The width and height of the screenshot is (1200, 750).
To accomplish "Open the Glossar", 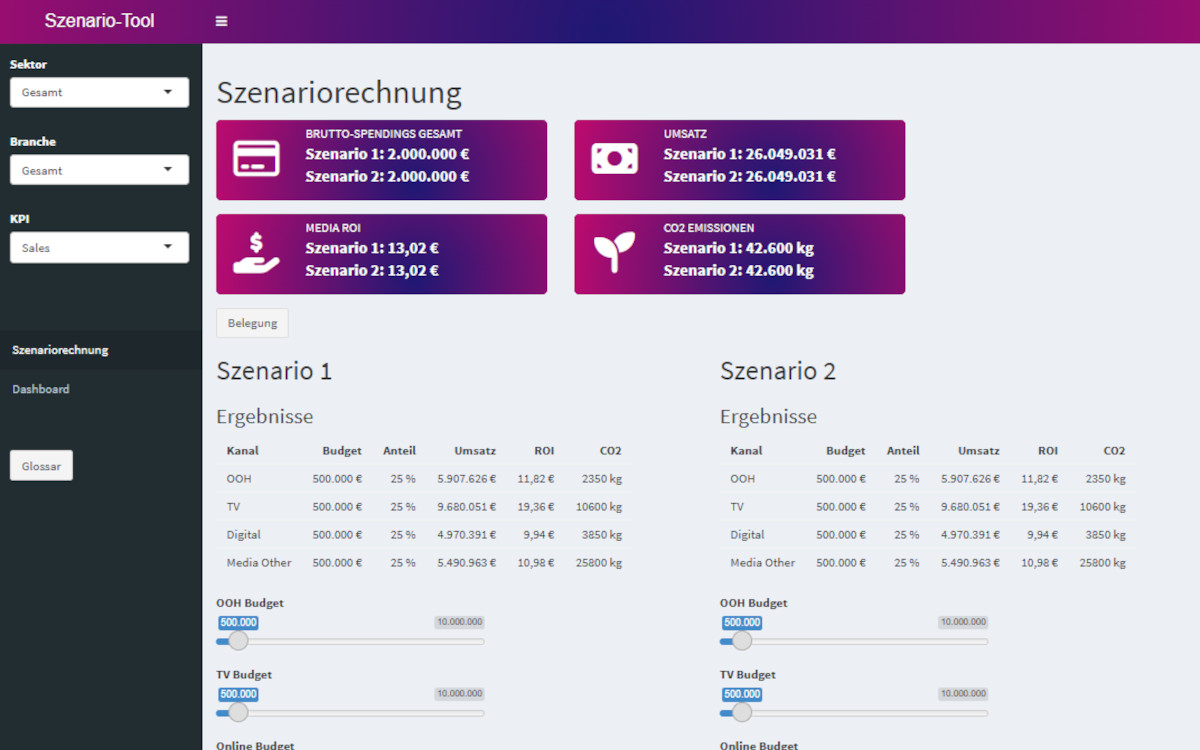I will pyautogui.click(x=40, y=465).
